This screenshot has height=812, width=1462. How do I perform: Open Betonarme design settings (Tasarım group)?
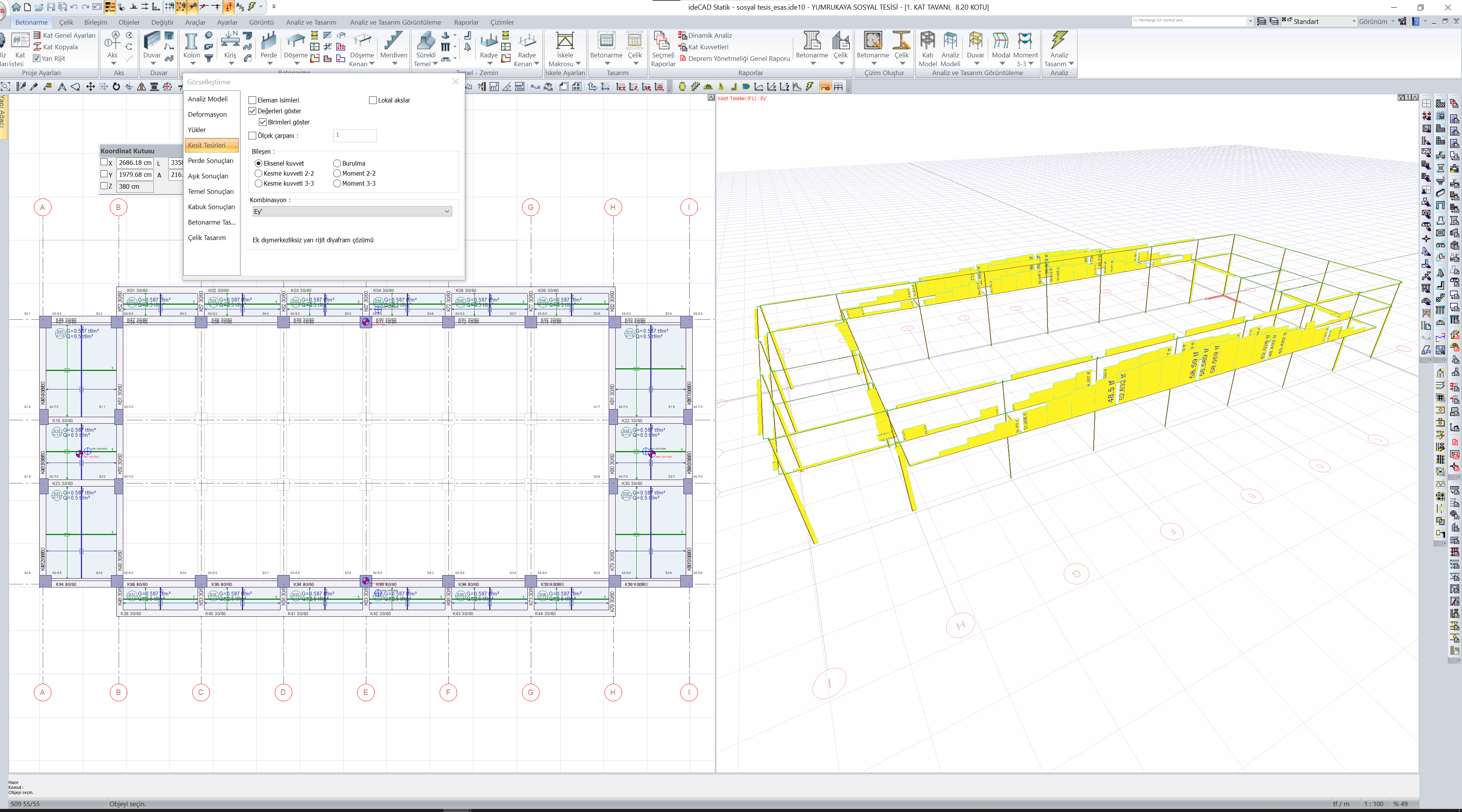point(606,45)
